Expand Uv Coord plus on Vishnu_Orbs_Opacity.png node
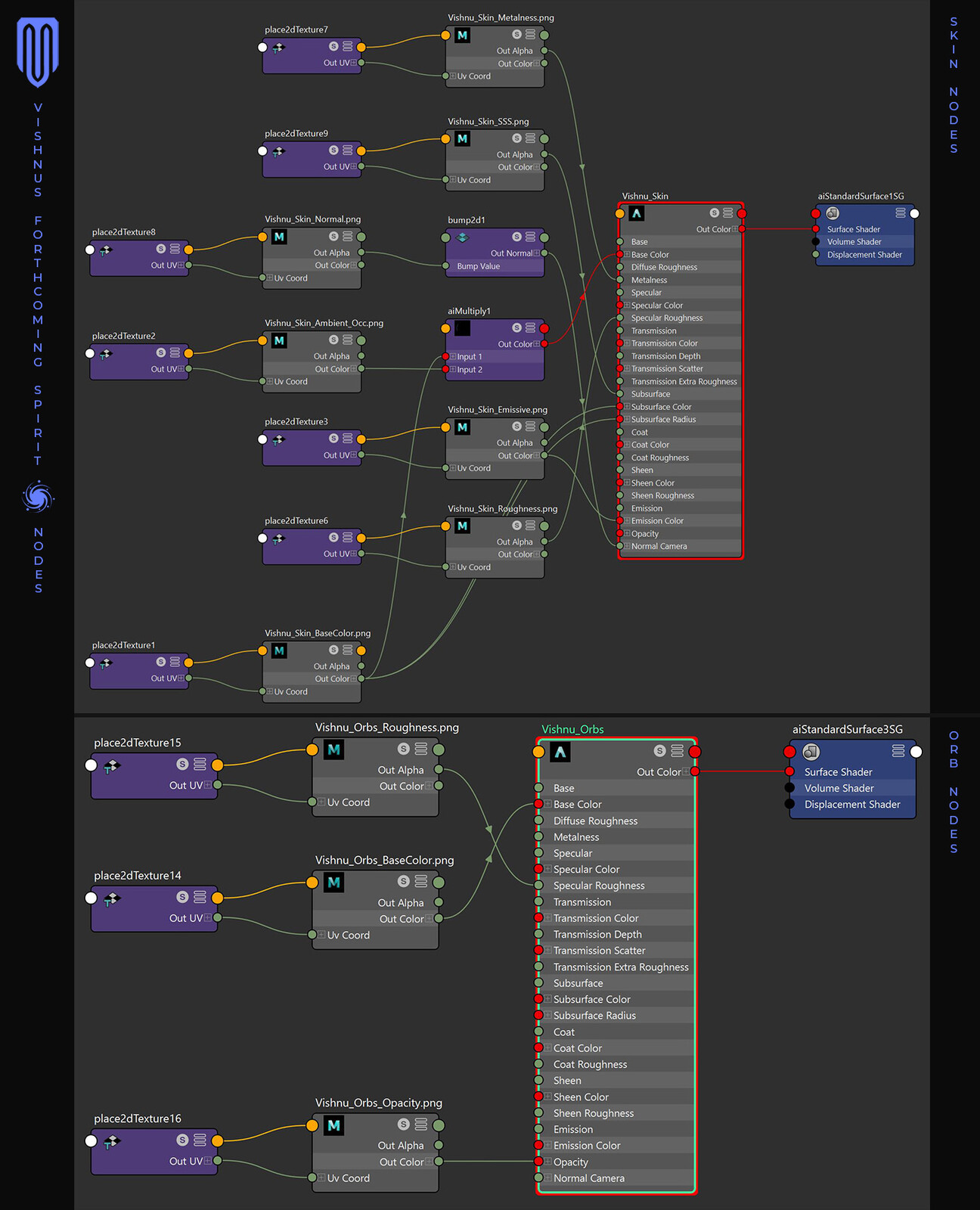The image size is (980, 1210). (x=321, y=1177)
